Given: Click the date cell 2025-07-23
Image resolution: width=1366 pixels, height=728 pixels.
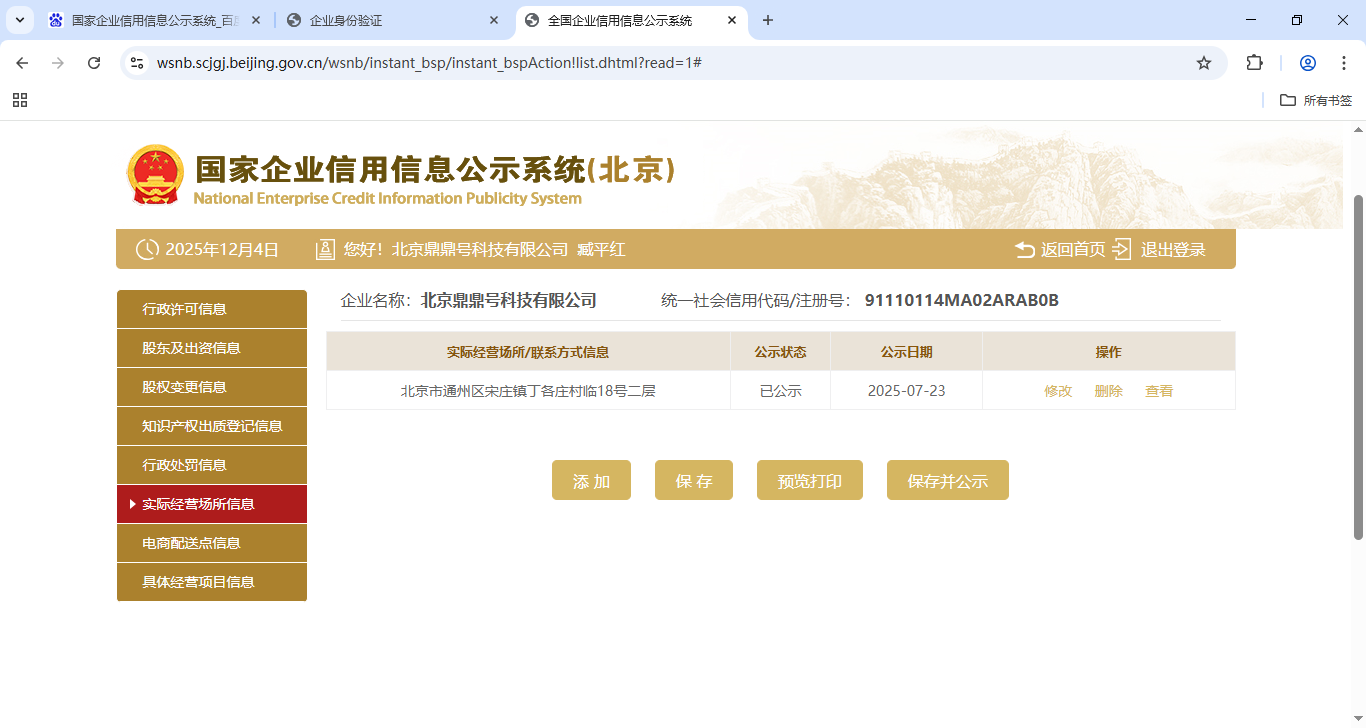Looking at the screenshot, I should click(906, 391).
